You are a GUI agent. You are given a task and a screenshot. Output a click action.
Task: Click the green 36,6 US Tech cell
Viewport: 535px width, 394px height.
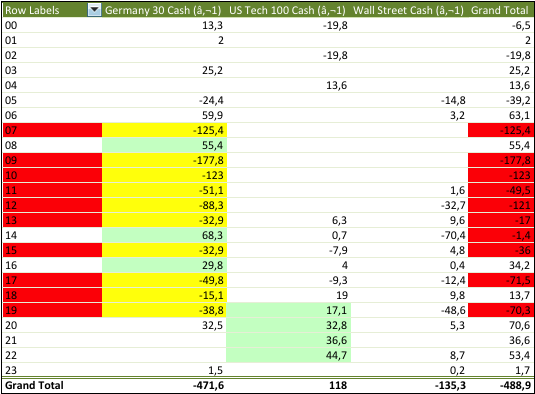pos(289,340)
